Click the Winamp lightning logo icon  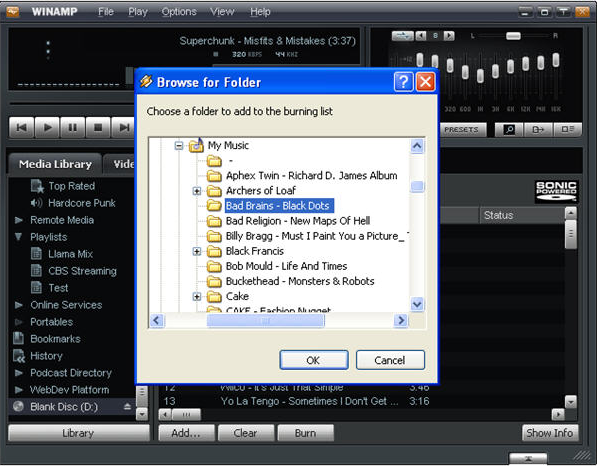[x=13, y=12]
